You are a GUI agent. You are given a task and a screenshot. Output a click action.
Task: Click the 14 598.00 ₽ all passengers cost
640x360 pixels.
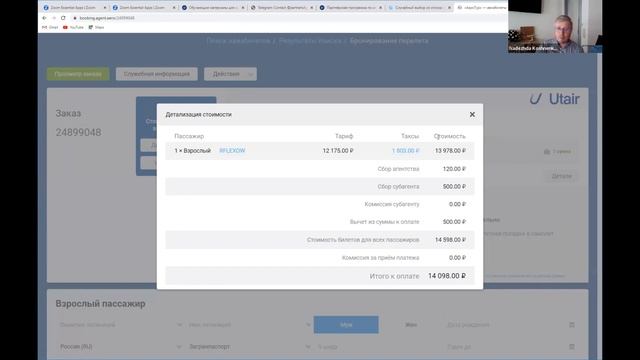(450, 240)
